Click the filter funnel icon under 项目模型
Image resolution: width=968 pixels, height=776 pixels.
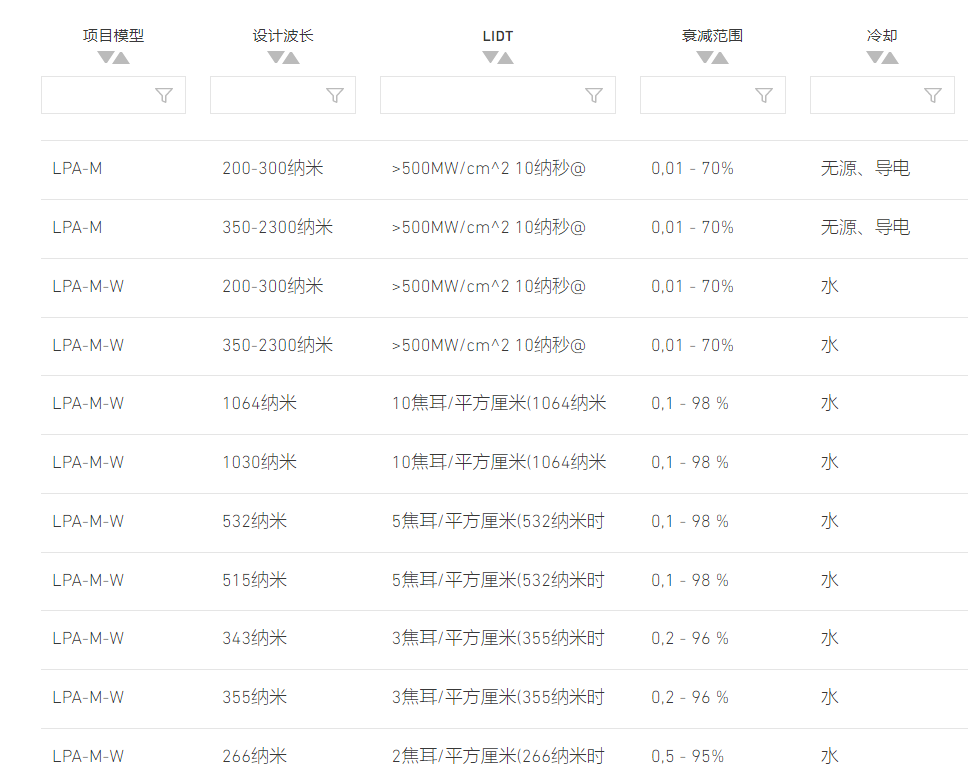(x=164, y=96)
